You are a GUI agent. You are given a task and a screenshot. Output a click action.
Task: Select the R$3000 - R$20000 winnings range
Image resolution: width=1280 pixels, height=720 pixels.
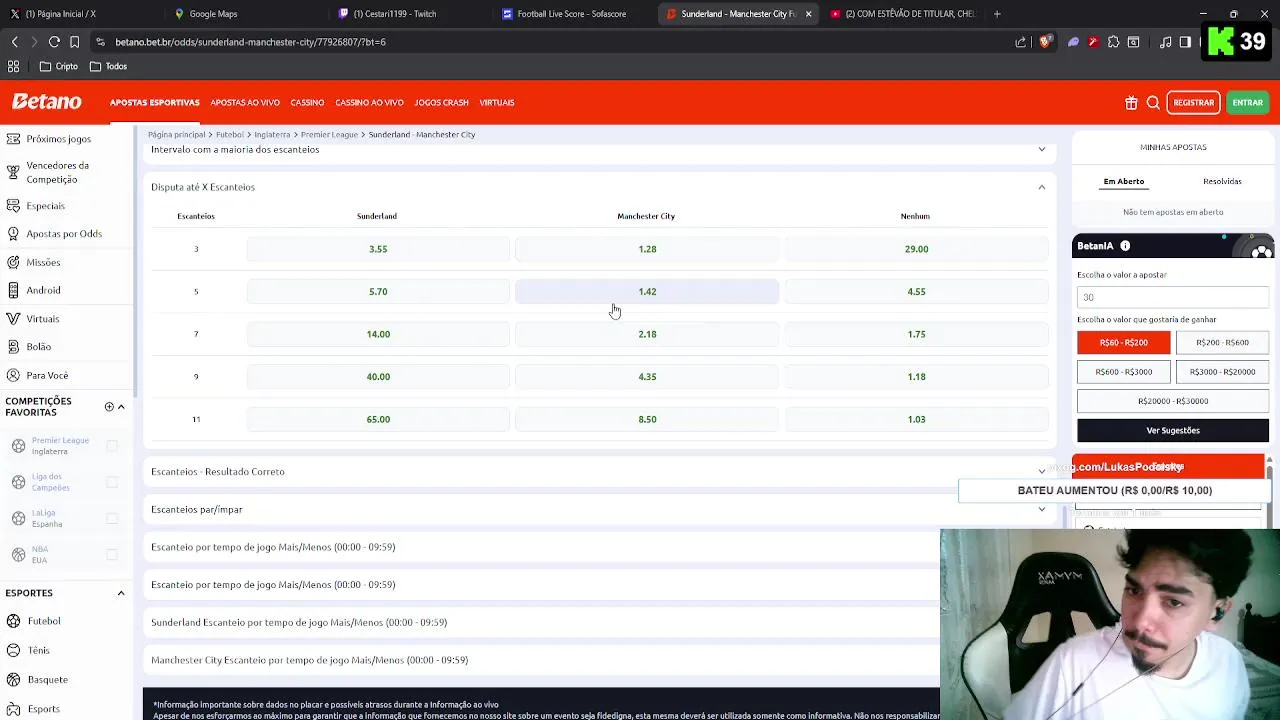(x=1222, y=372)
